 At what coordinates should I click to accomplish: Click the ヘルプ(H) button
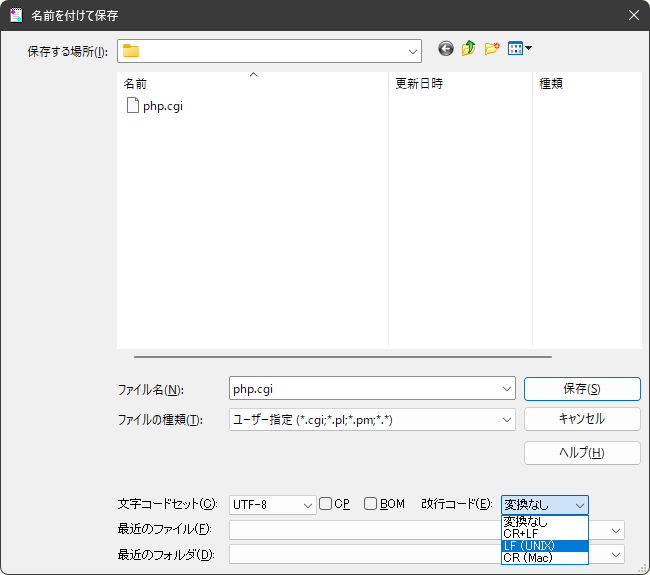tap(582, 453)
